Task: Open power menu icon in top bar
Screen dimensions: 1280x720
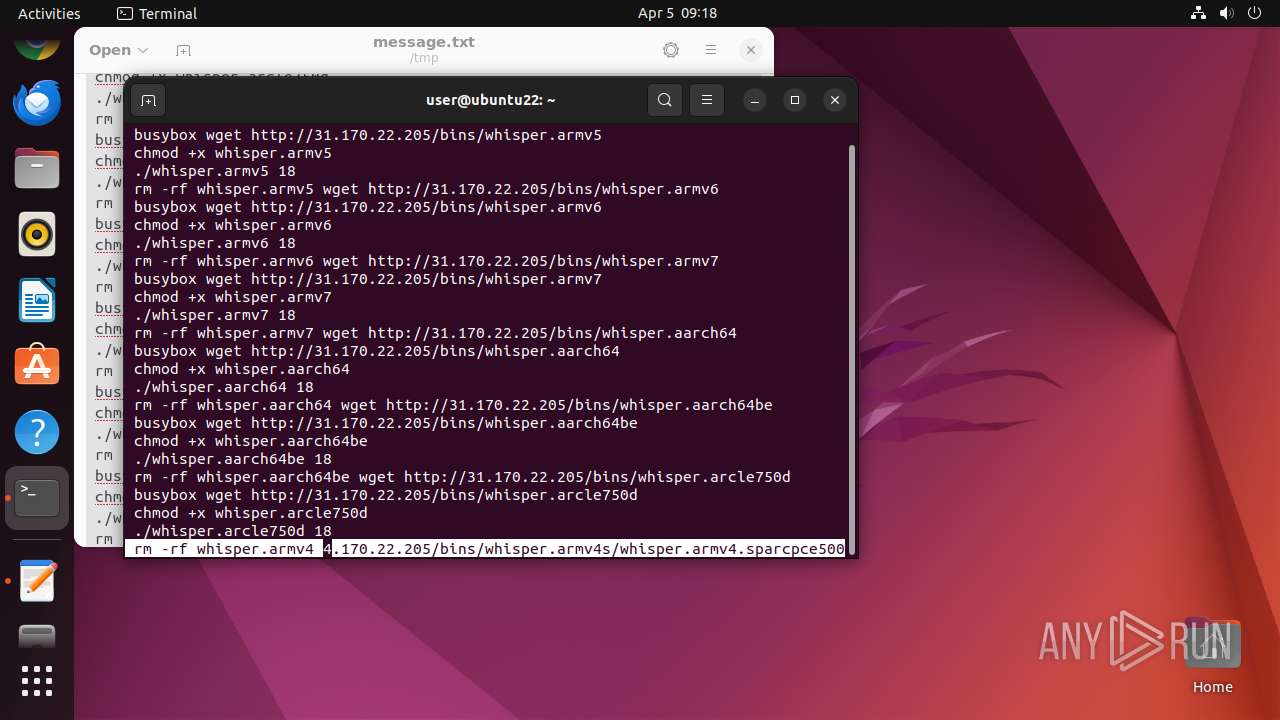Action: click(x=1255, y=13)
